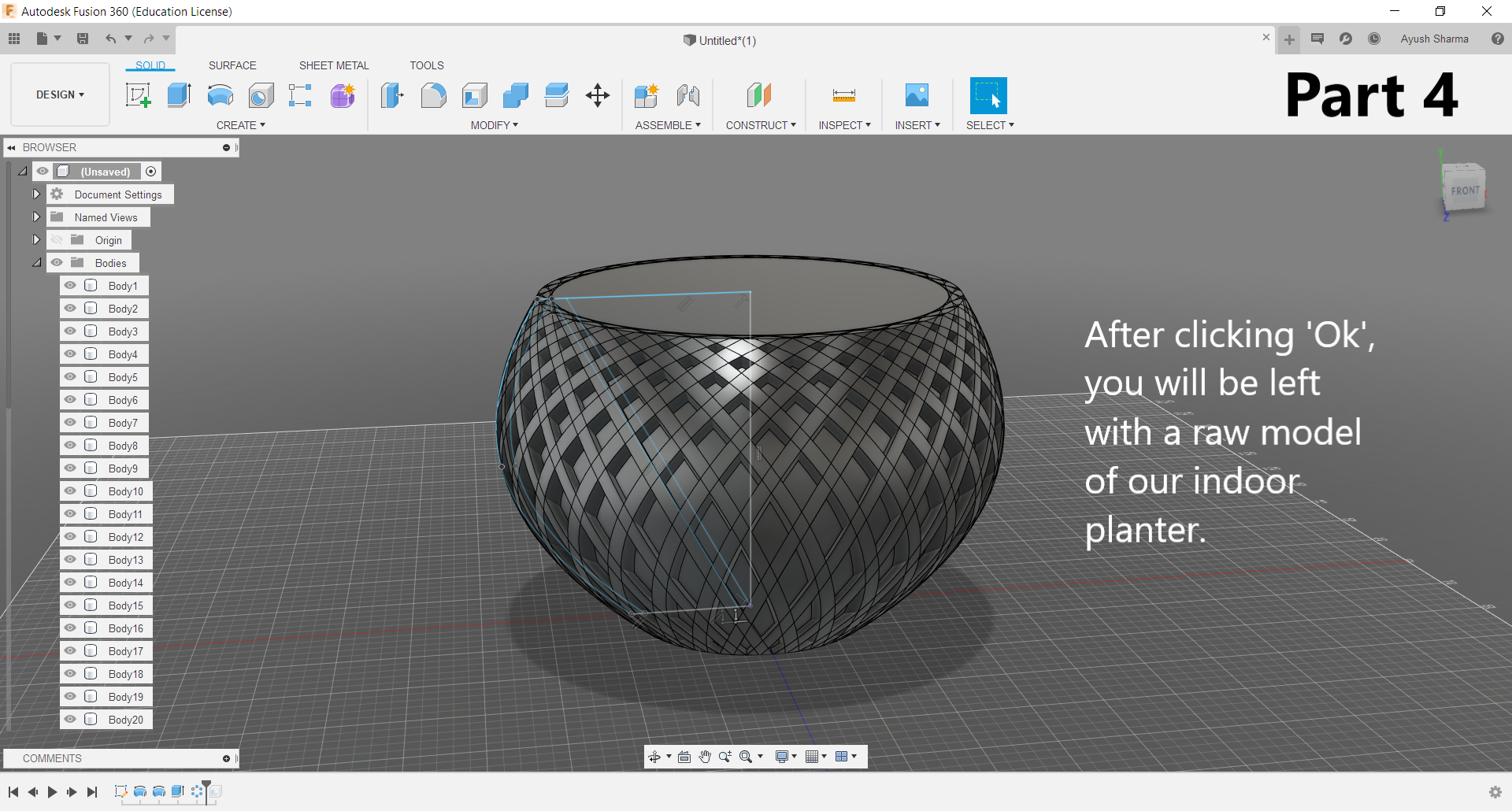This screenshot has height=811, width=1512.
Task: Open the INSERT dropdown menu
Action: (x=917, y=125)
